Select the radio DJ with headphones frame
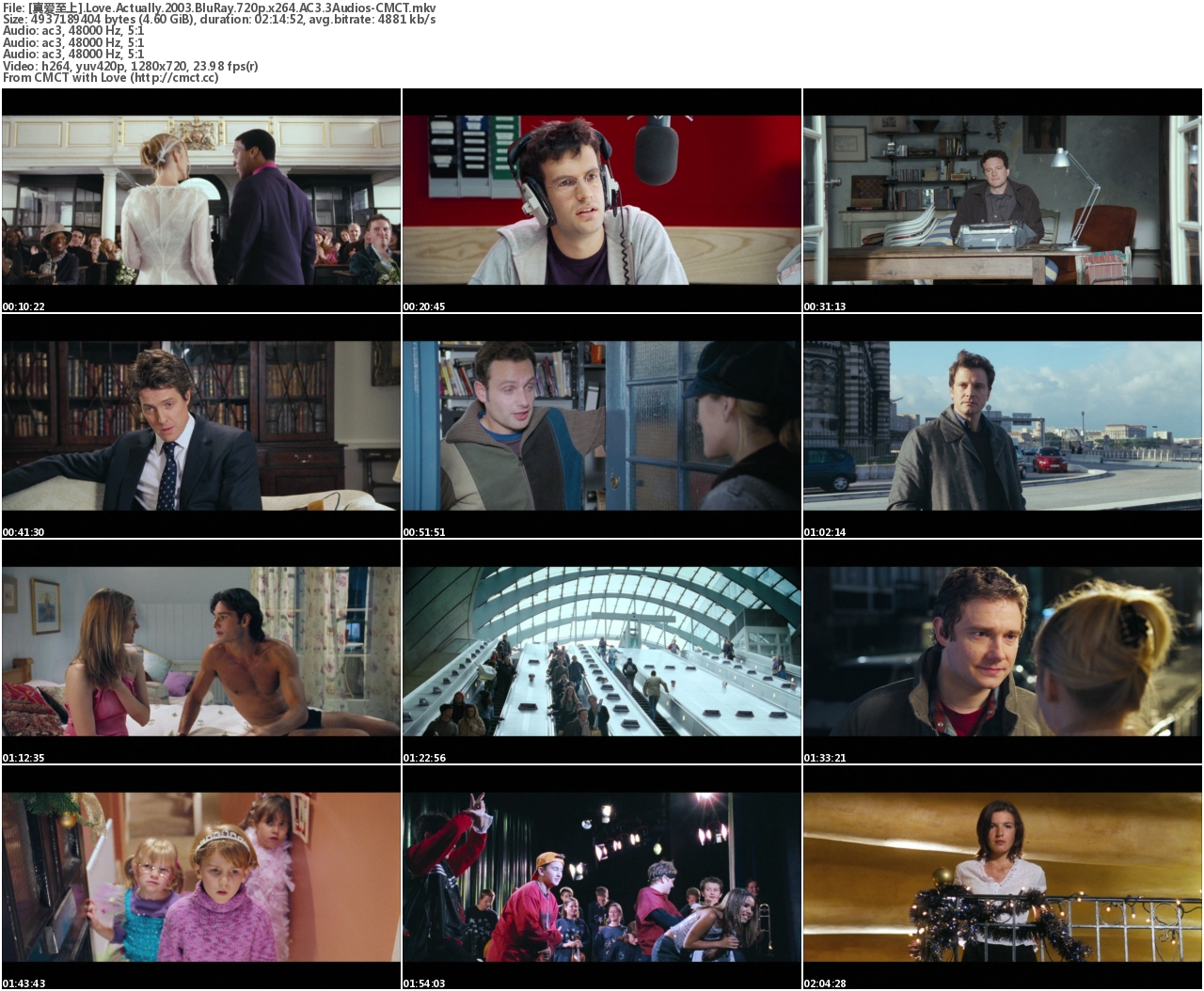The width and height of the screenshot is (1204, 991). click(x=601, y=199)
